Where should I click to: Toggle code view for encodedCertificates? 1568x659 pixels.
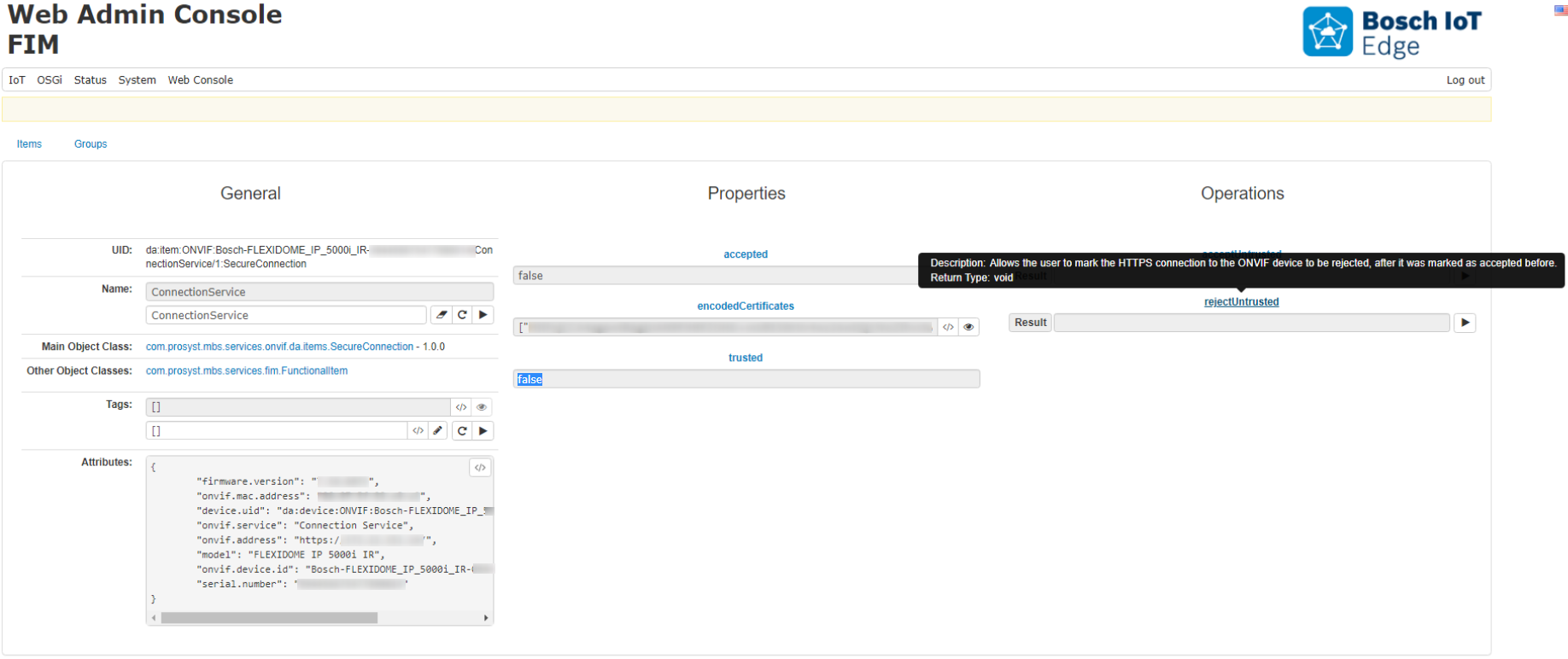(948, 327)
